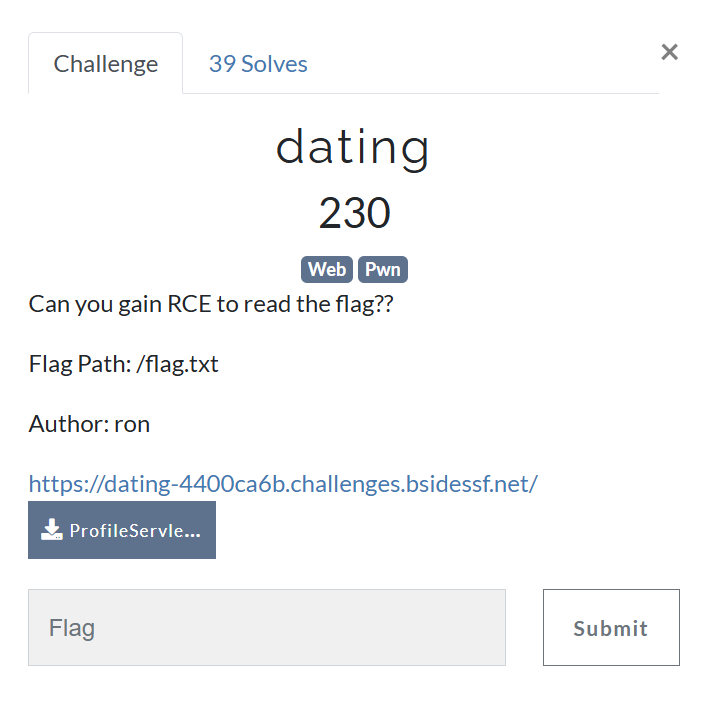Open the 39 Solves tab
This screenshot has width=710, height=701.
258,64
